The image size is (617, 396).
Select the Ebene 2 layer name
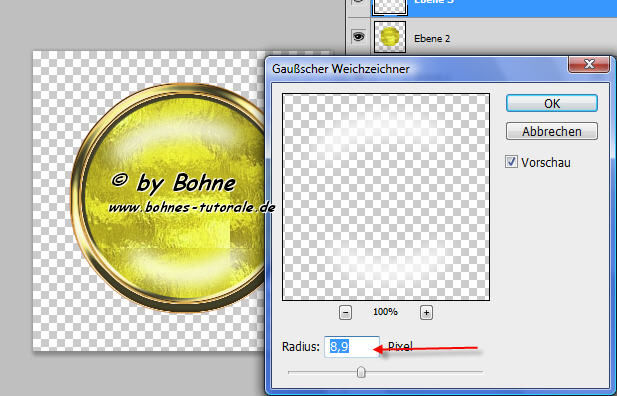[x=432, y=39]
